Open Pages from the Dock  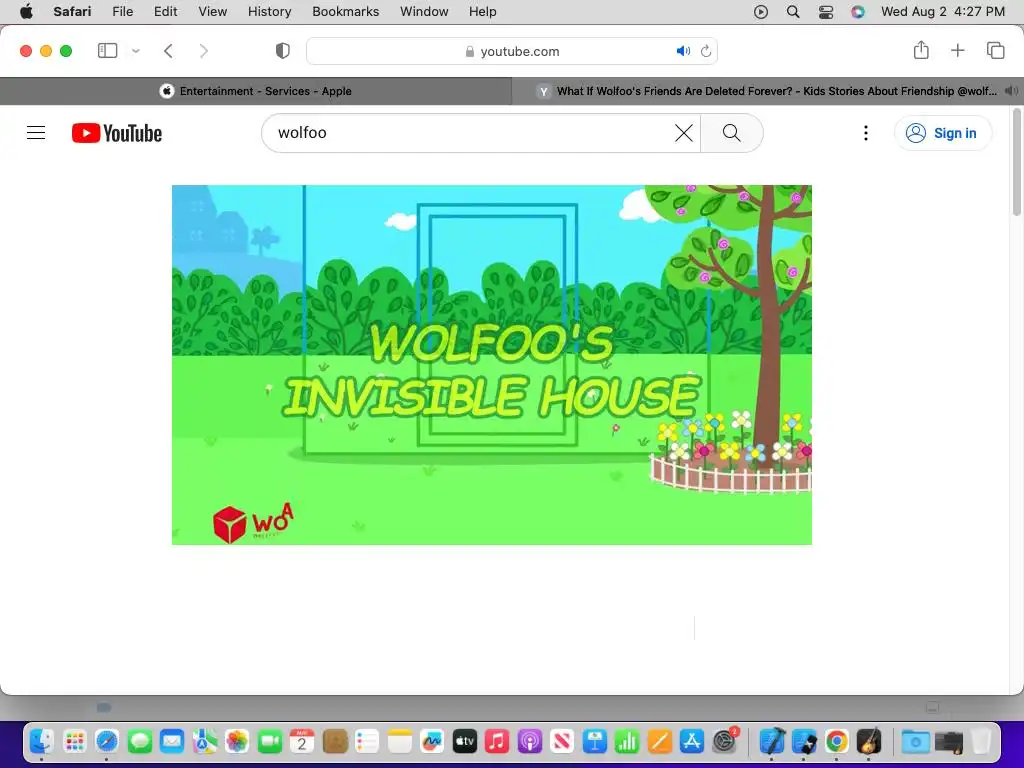660,741
